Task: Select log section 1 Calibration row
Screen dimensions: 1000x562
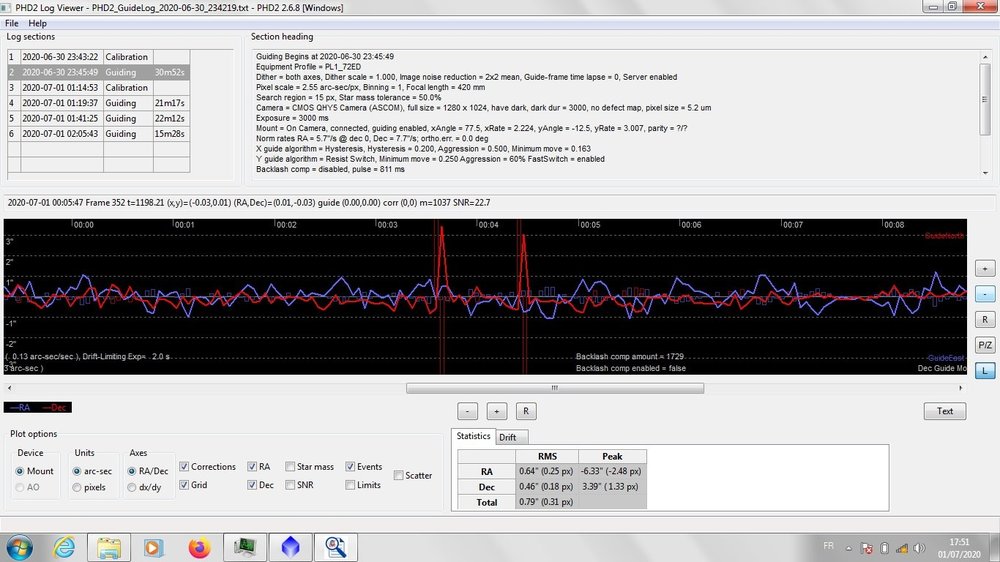Action: 98,57
